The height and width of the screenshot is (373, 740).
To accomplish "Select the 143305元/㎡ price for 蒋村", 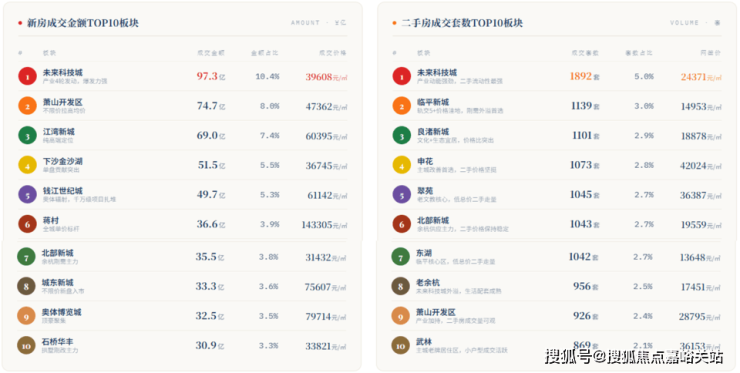I will click(324, 225).
